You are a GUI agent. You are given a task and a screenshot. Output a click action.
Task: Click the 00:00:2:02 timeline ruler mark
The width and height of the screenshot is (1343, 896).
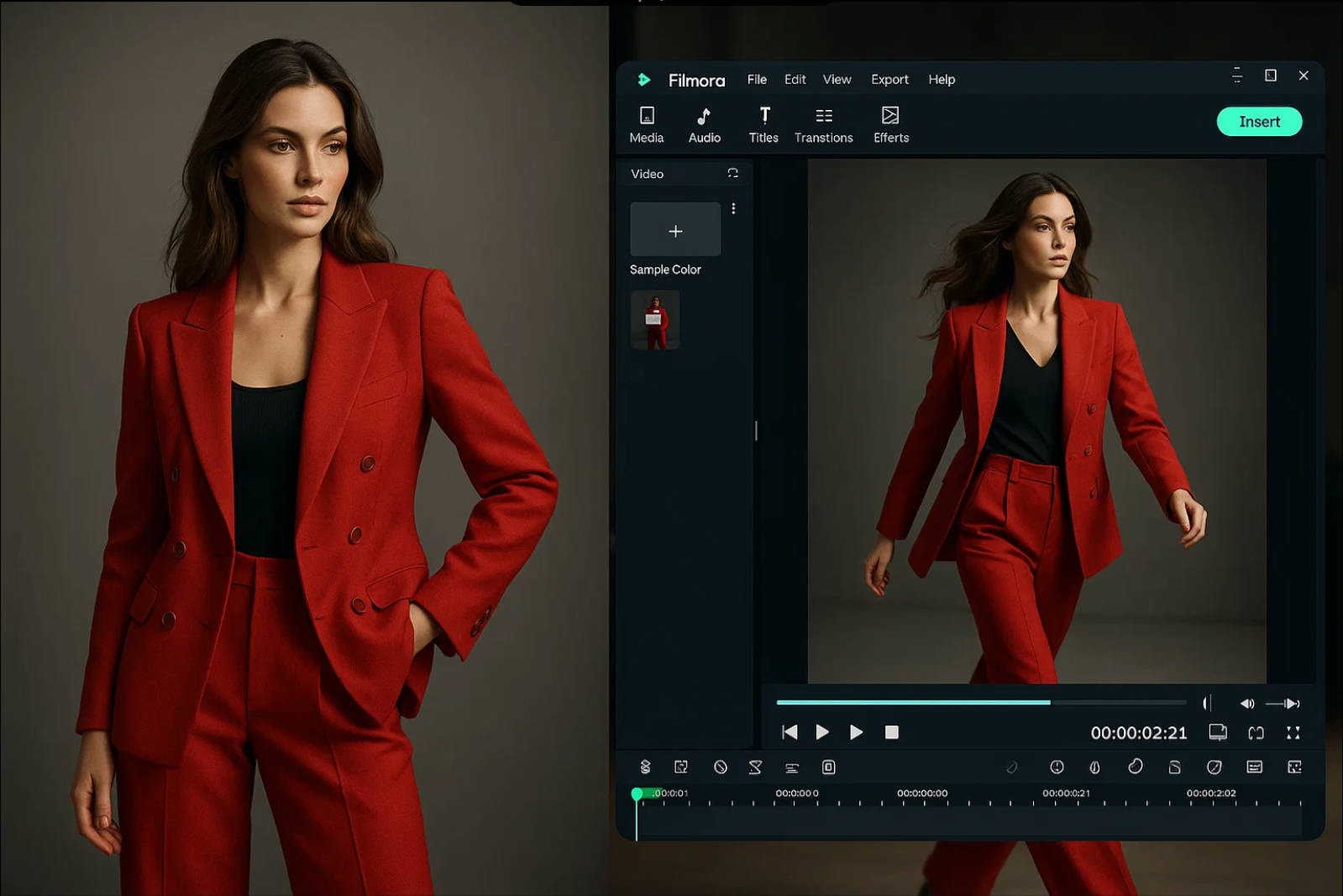coord(1210,793)
